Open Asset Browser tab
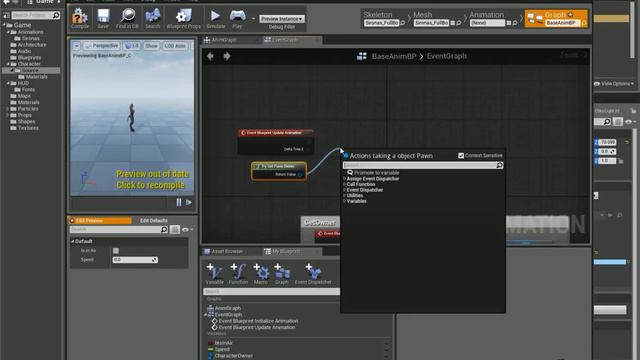This screenshot has height=360, width=640. pos(227,251)
